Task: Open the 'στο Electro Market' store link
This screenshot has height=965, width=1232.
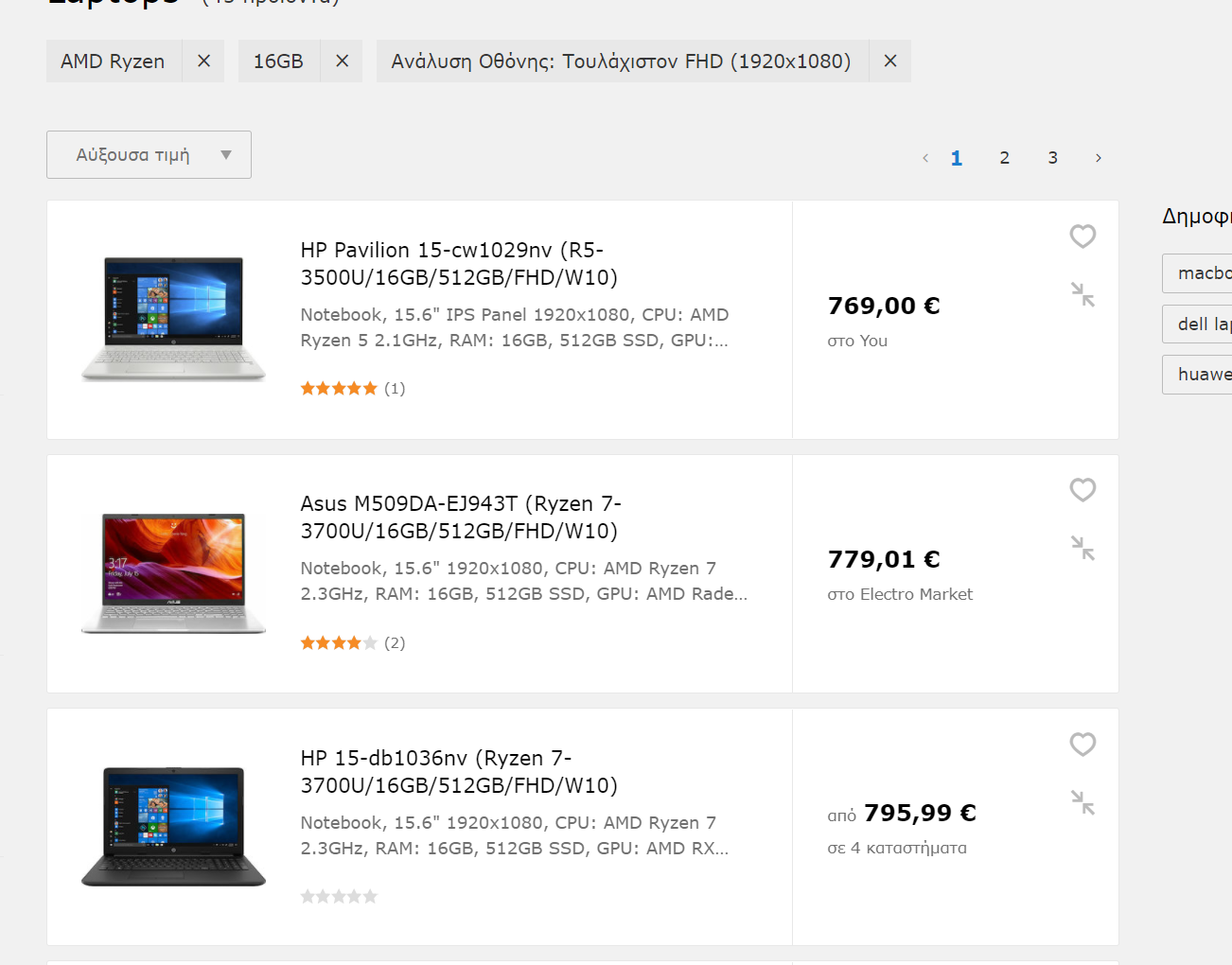Action: point(900,594)
